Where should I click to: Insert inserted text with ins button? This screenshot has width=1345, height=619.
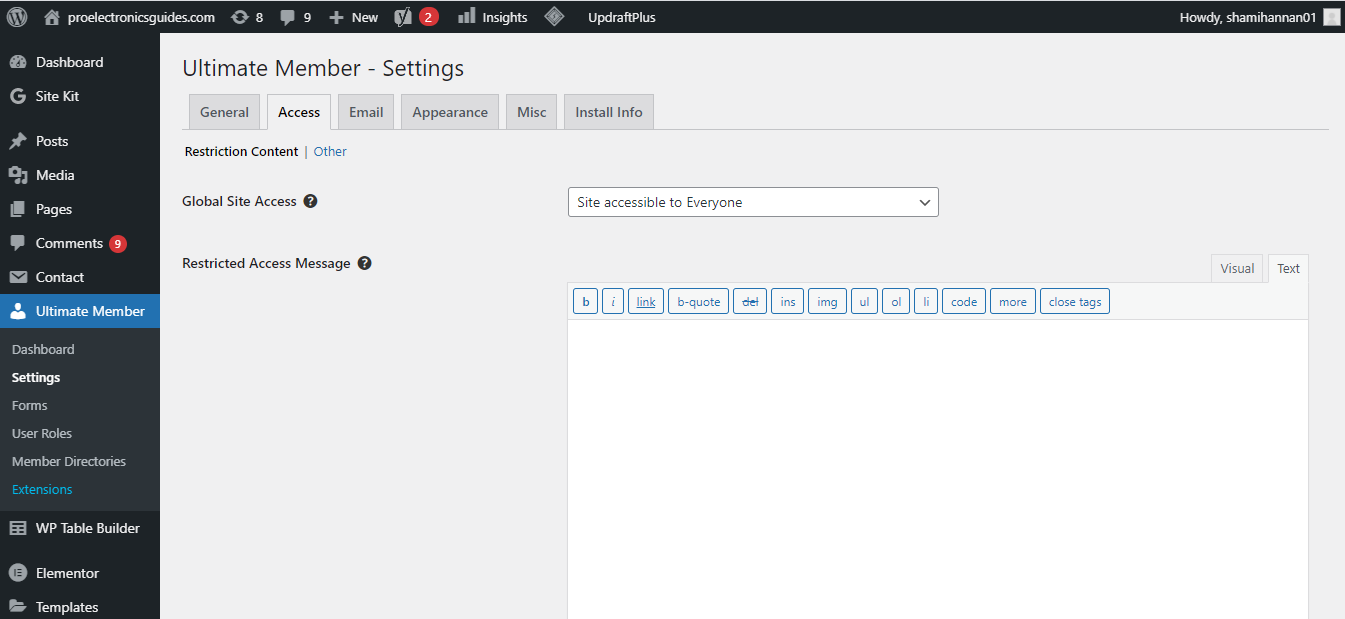788,301
